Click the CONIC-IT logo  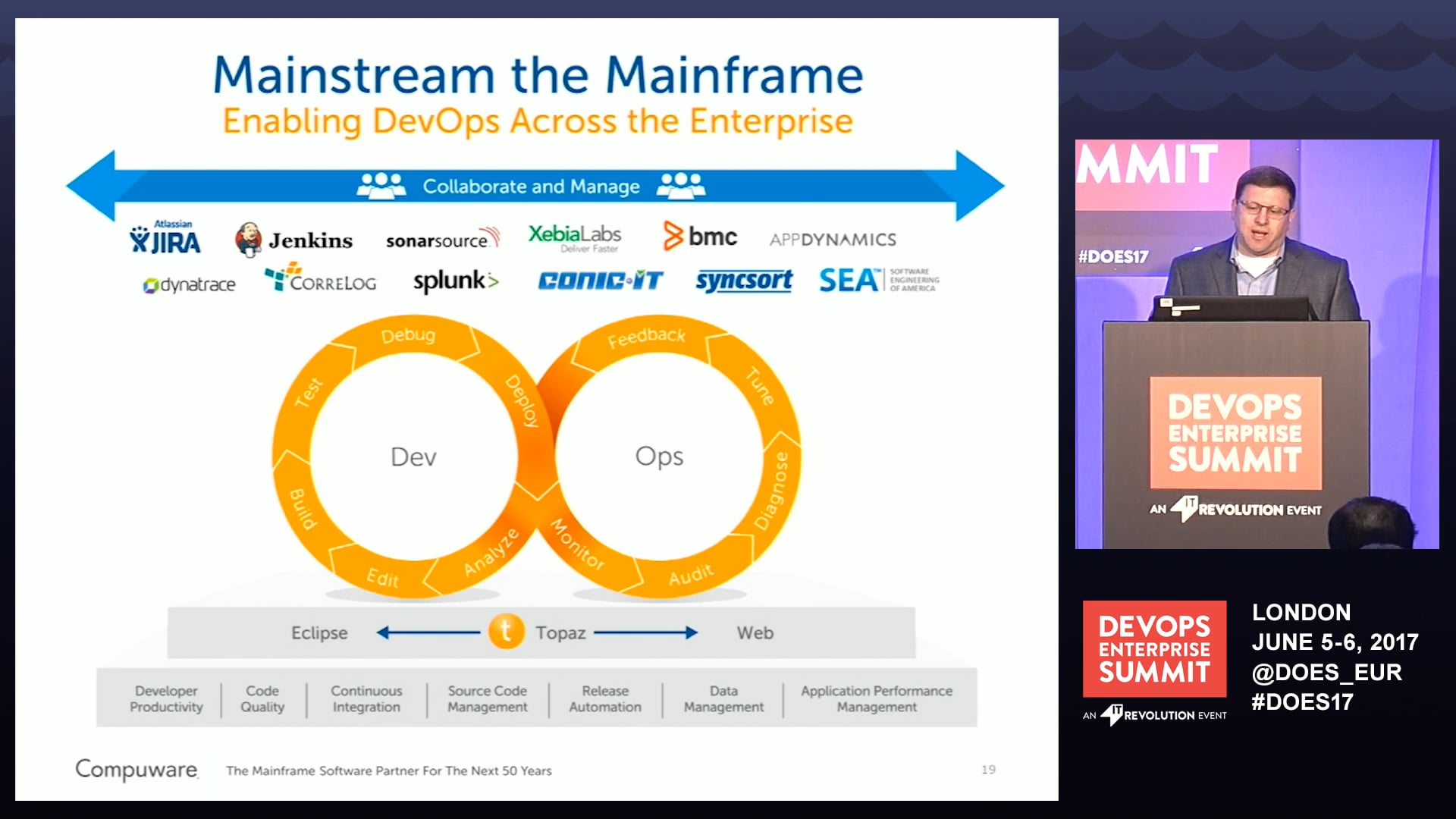click(600, 281)
